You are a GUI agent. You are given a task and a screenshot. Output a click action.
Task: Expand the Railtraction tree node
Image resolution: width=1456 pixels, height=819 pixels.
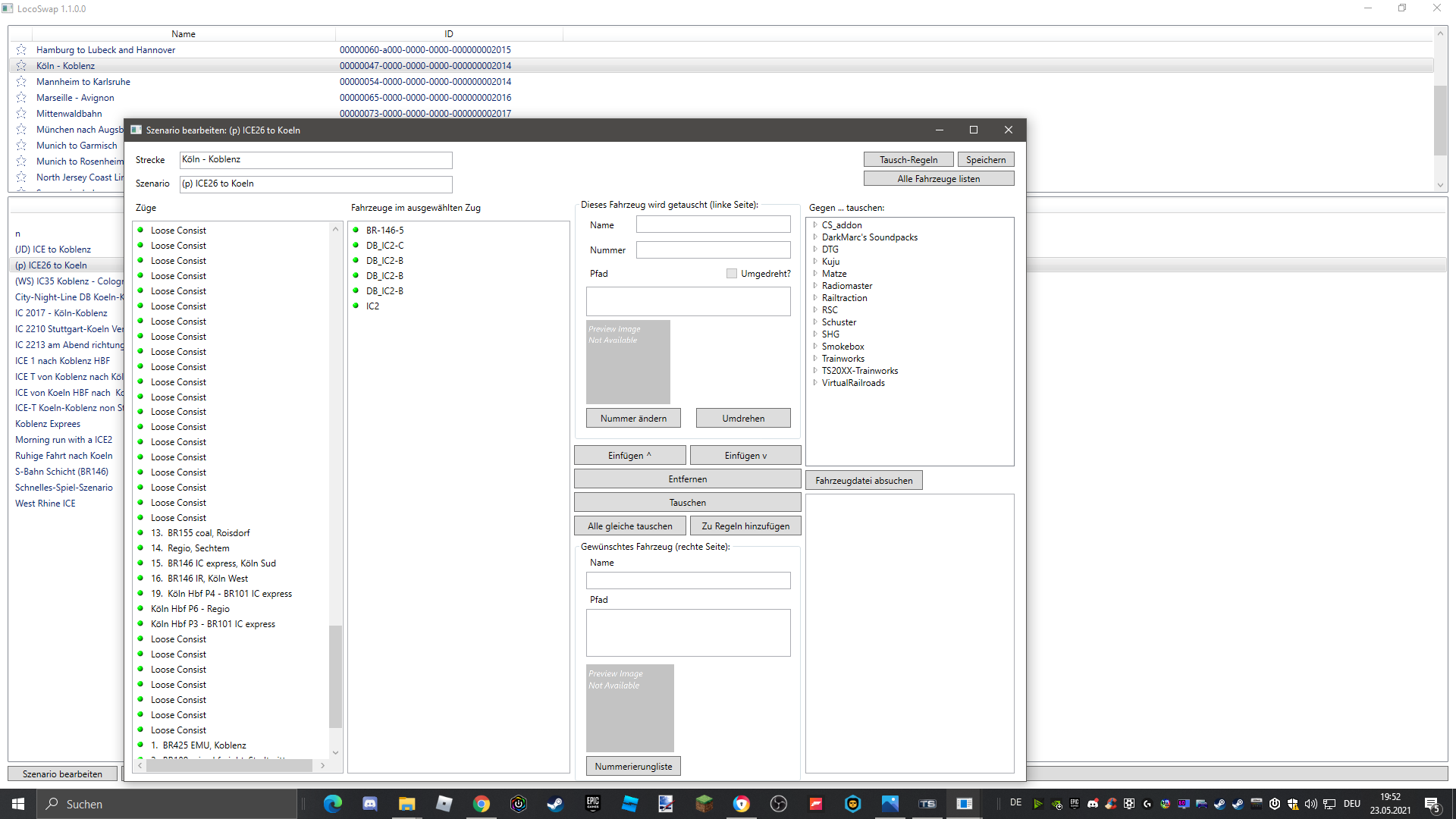[815, 298]
